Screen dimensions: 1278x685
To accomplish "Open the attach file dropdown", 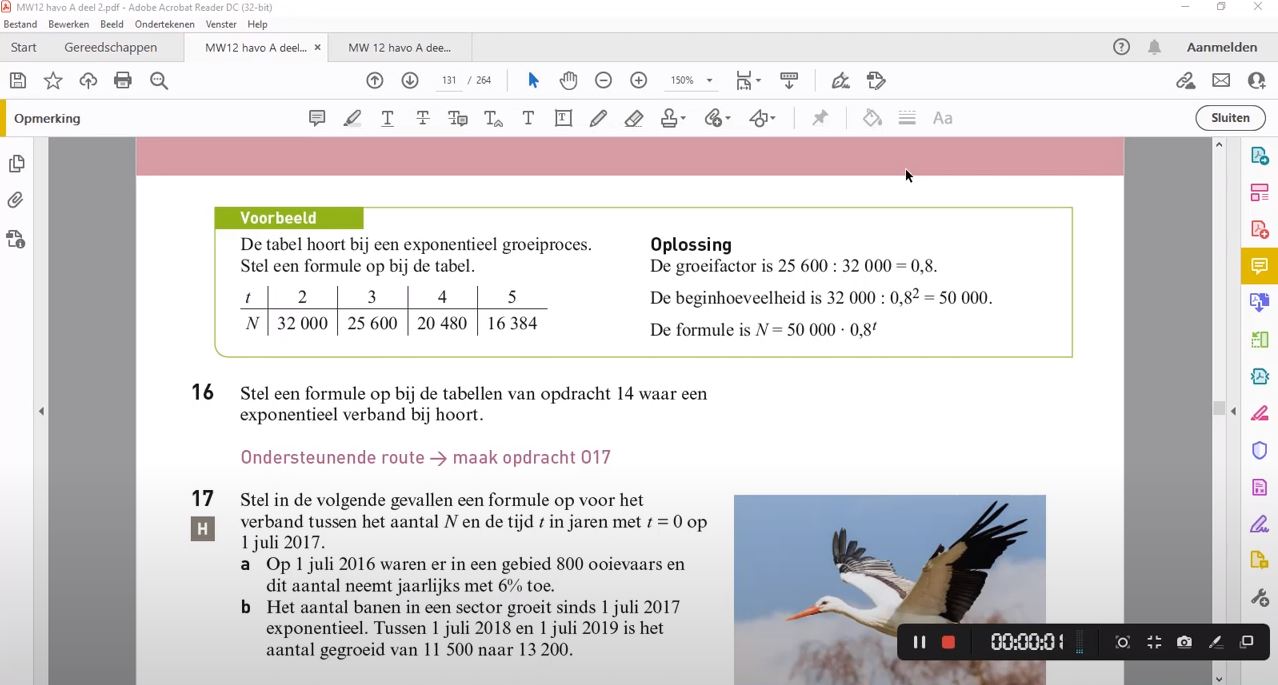I will [717, 118].
